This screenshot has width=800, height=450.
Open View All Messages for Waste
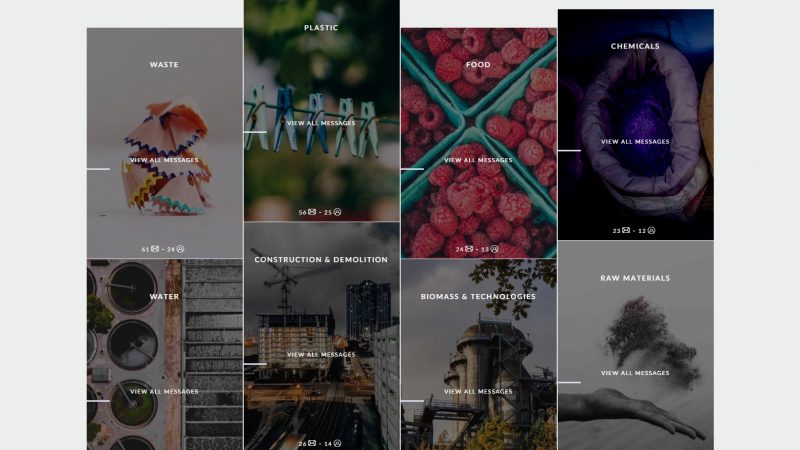pos(164,160)
